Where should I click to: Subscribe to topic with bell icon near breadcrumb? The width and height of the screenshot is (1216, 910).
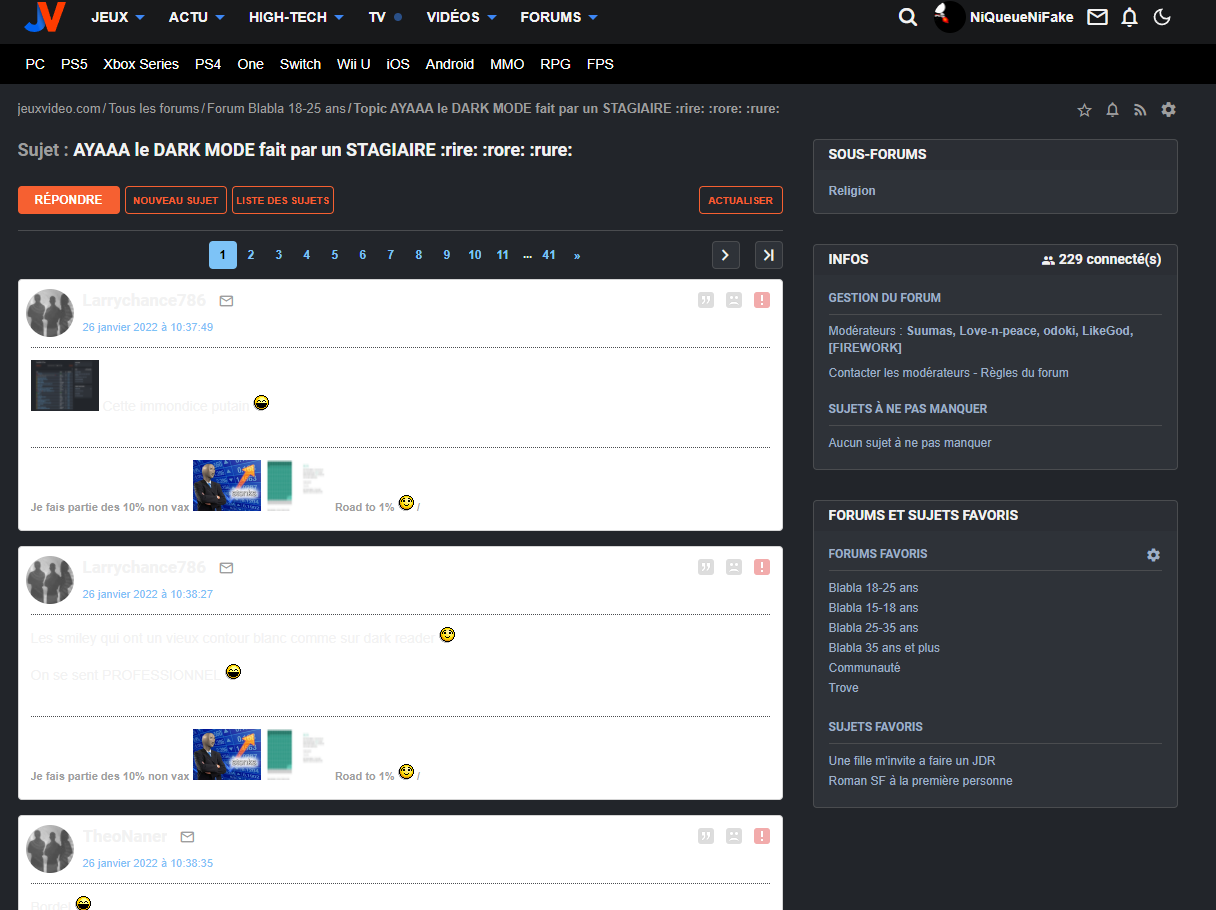click(x=1112, y=110)
